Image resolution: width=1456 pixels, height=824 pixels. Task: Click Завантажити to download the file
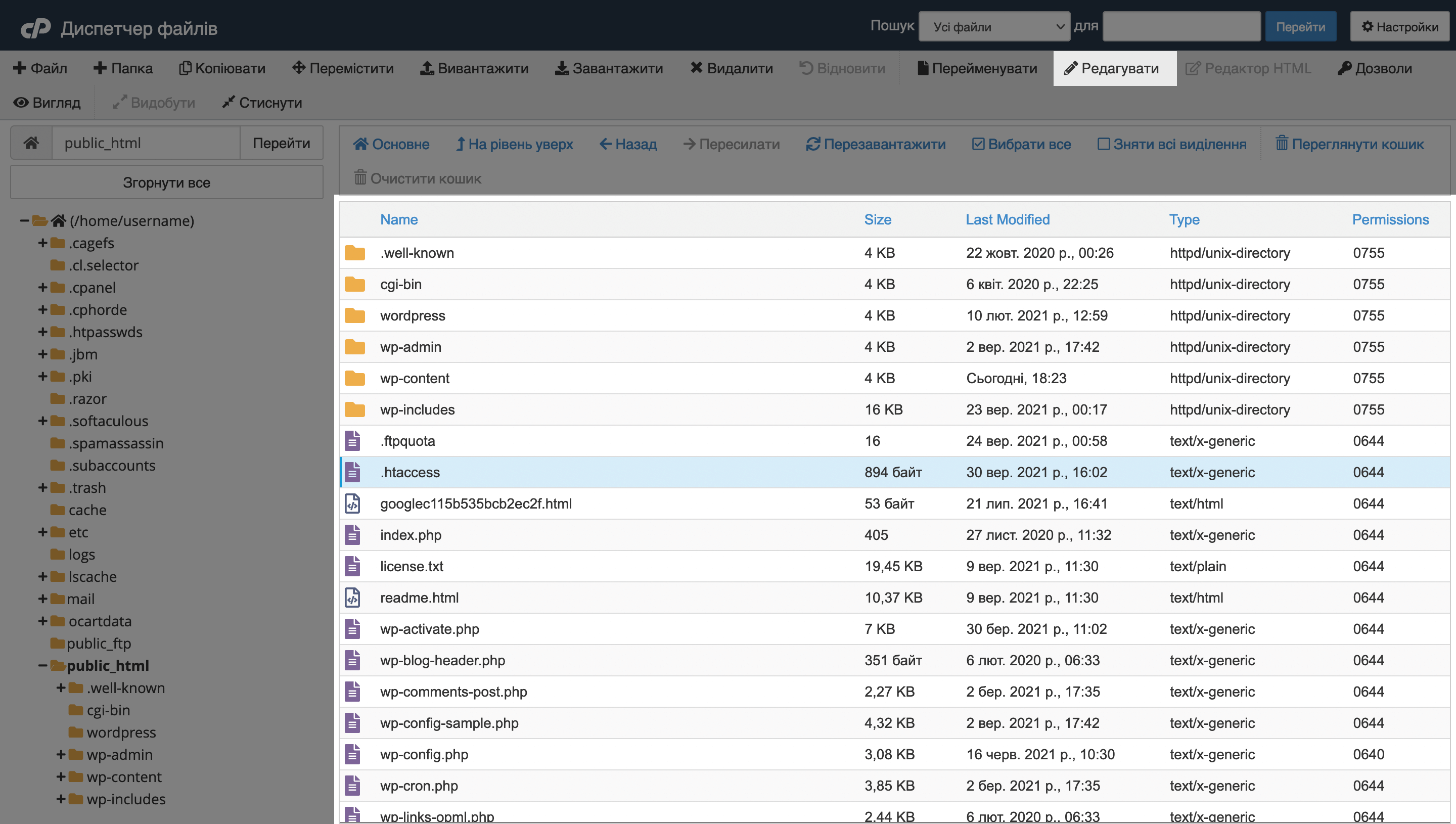pyautogui.click(x=609, y=68)
